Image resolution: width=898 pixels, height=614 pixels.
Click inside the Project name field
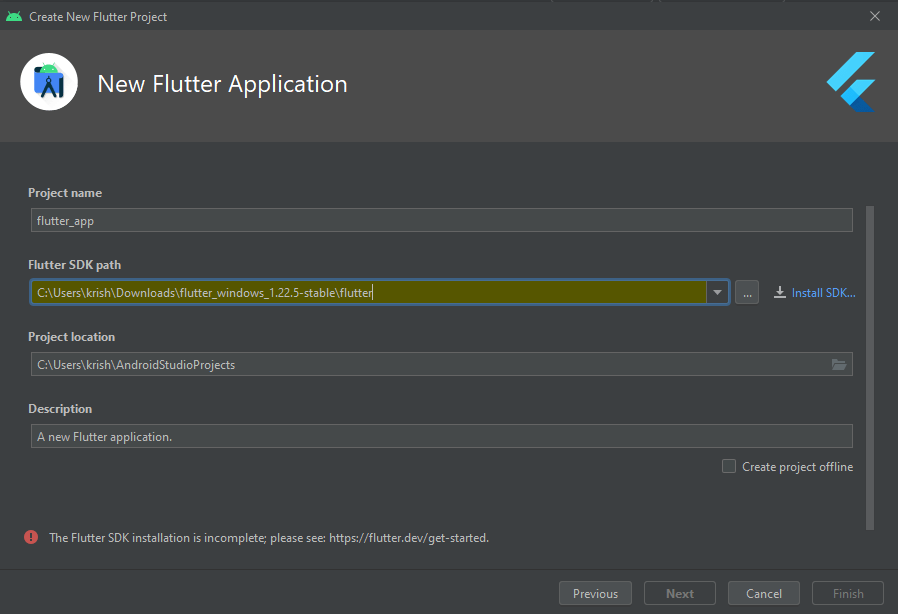point(440,220)
